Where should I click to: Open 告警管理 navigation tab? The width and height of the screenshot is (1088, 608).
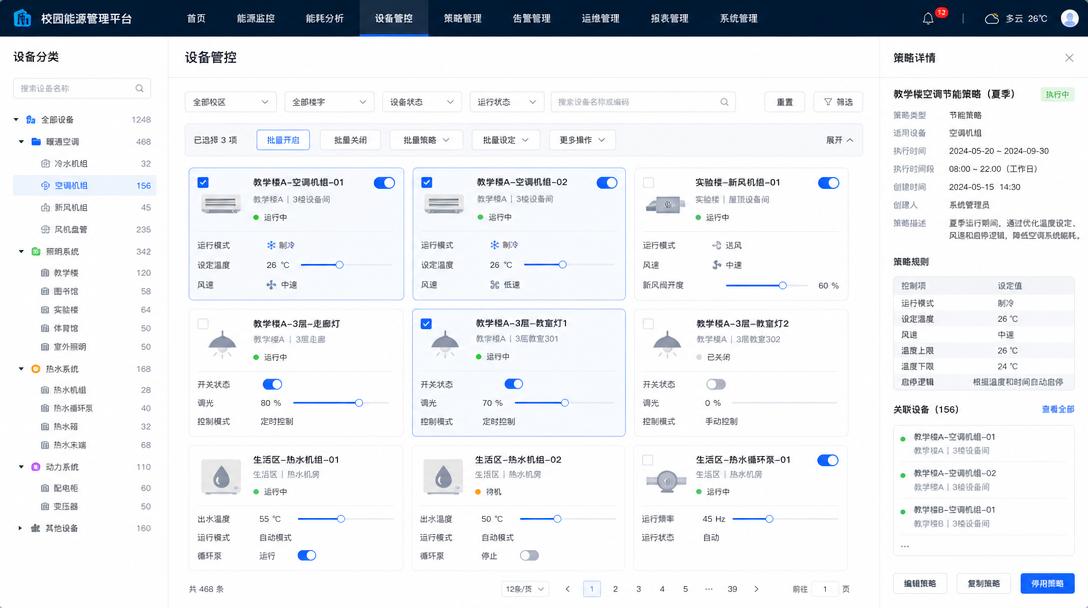[532, 19]
